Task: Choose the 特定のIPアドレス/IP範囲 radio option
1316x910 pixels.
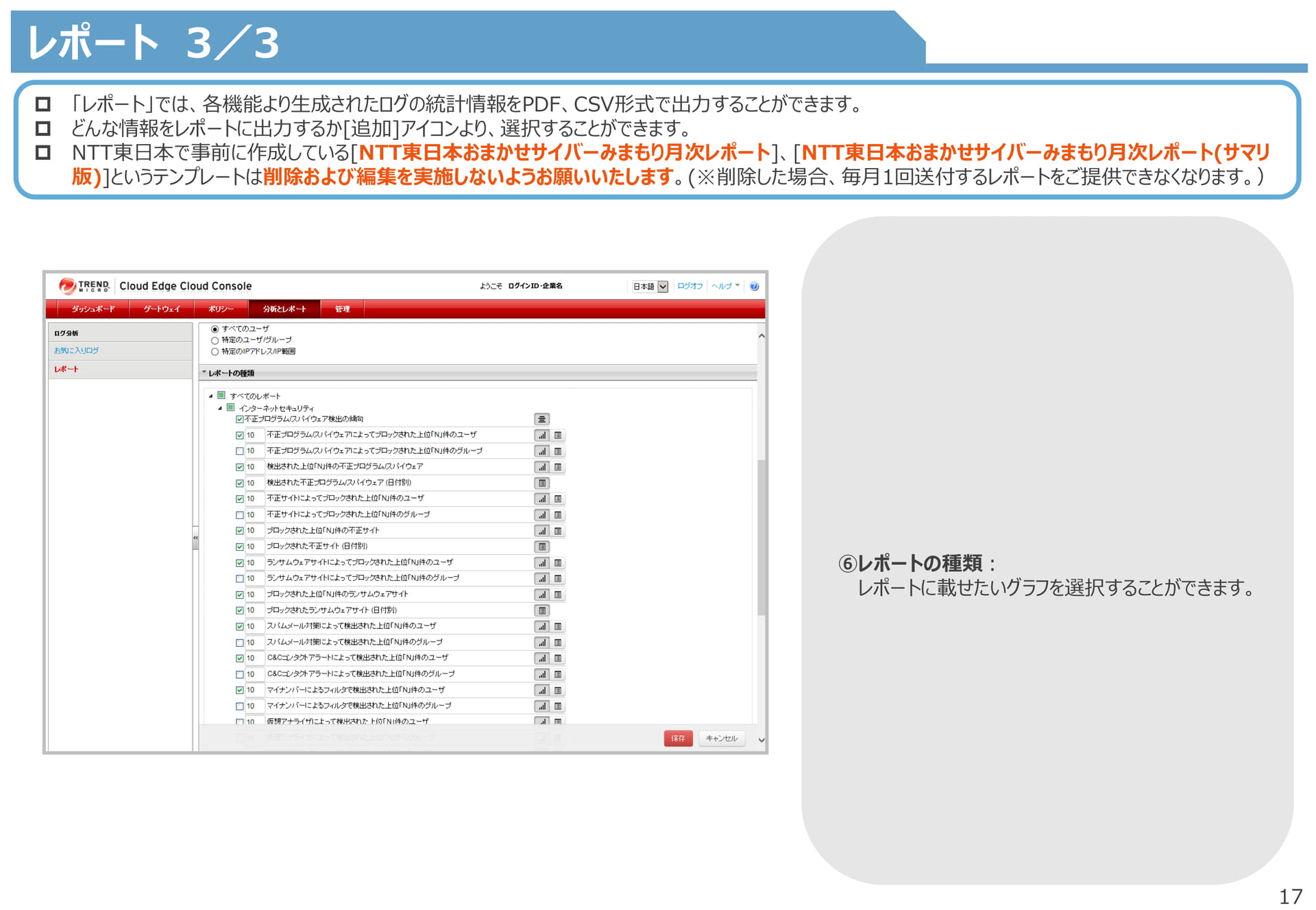Action: click(215, 352)
